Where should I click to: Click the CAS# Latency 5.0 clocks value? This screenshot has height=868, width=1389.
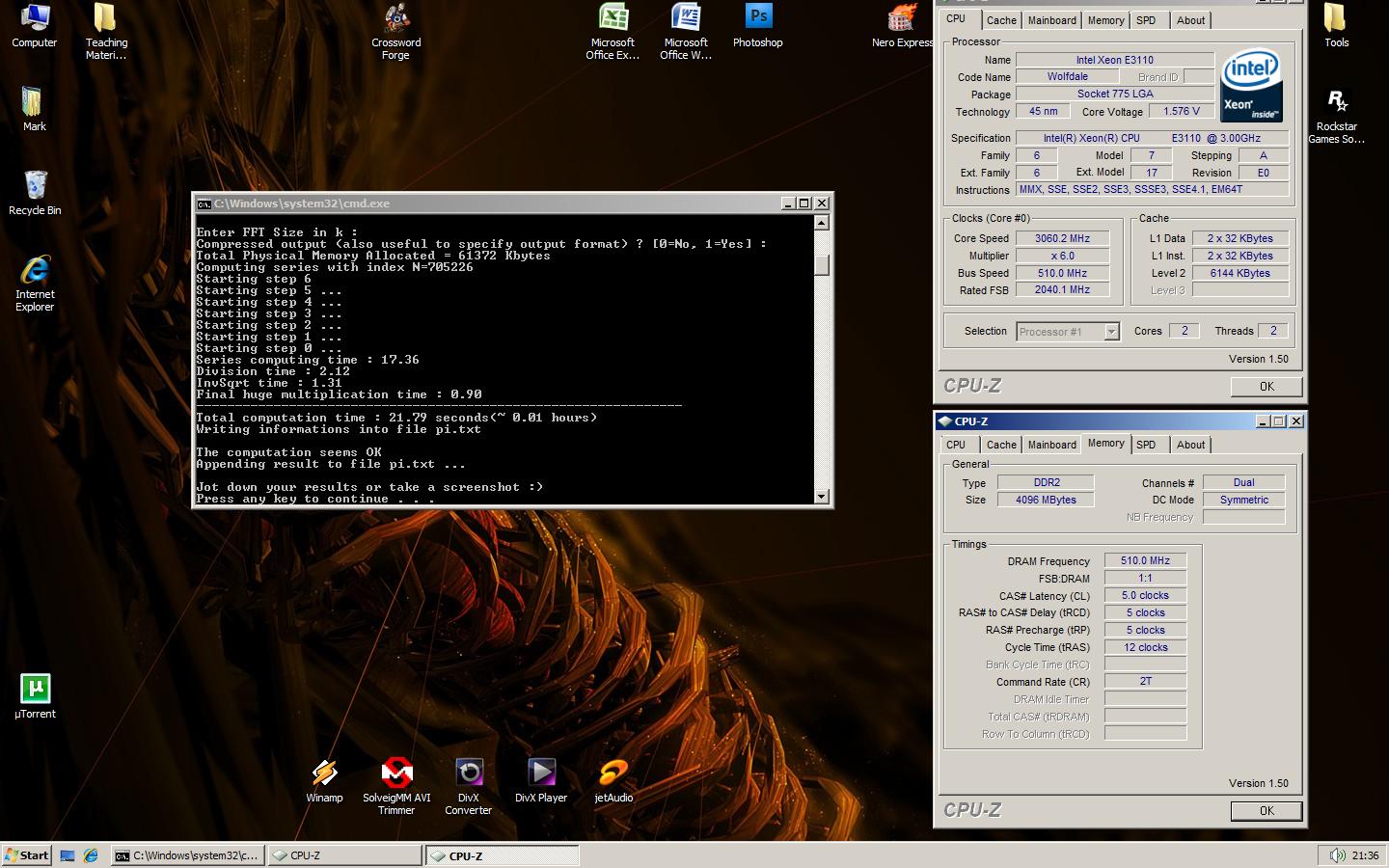coord(1145,595)
